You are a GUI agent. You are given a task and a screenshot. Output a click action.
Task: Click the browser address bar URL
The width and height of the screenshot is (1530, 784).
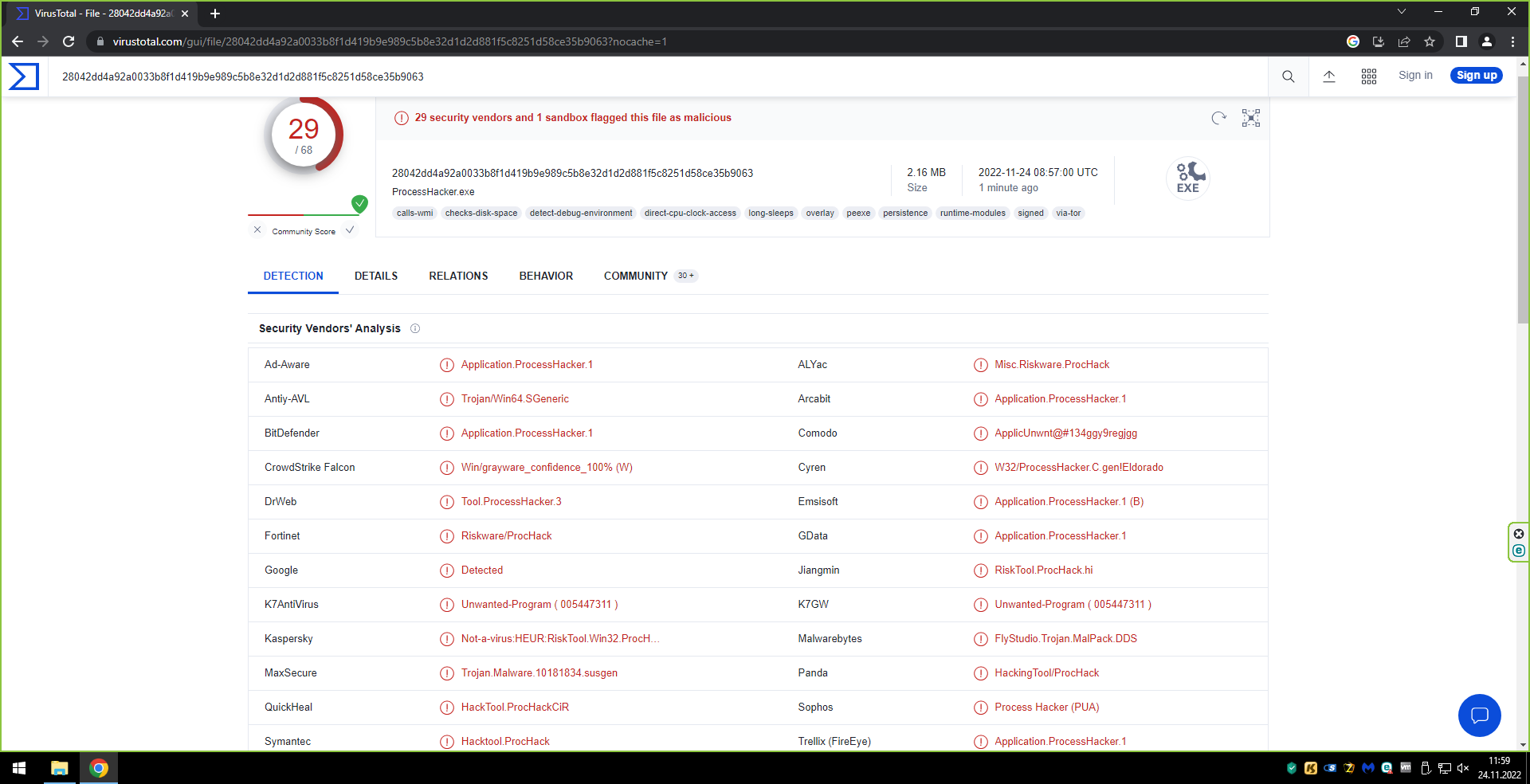(390, 41)
